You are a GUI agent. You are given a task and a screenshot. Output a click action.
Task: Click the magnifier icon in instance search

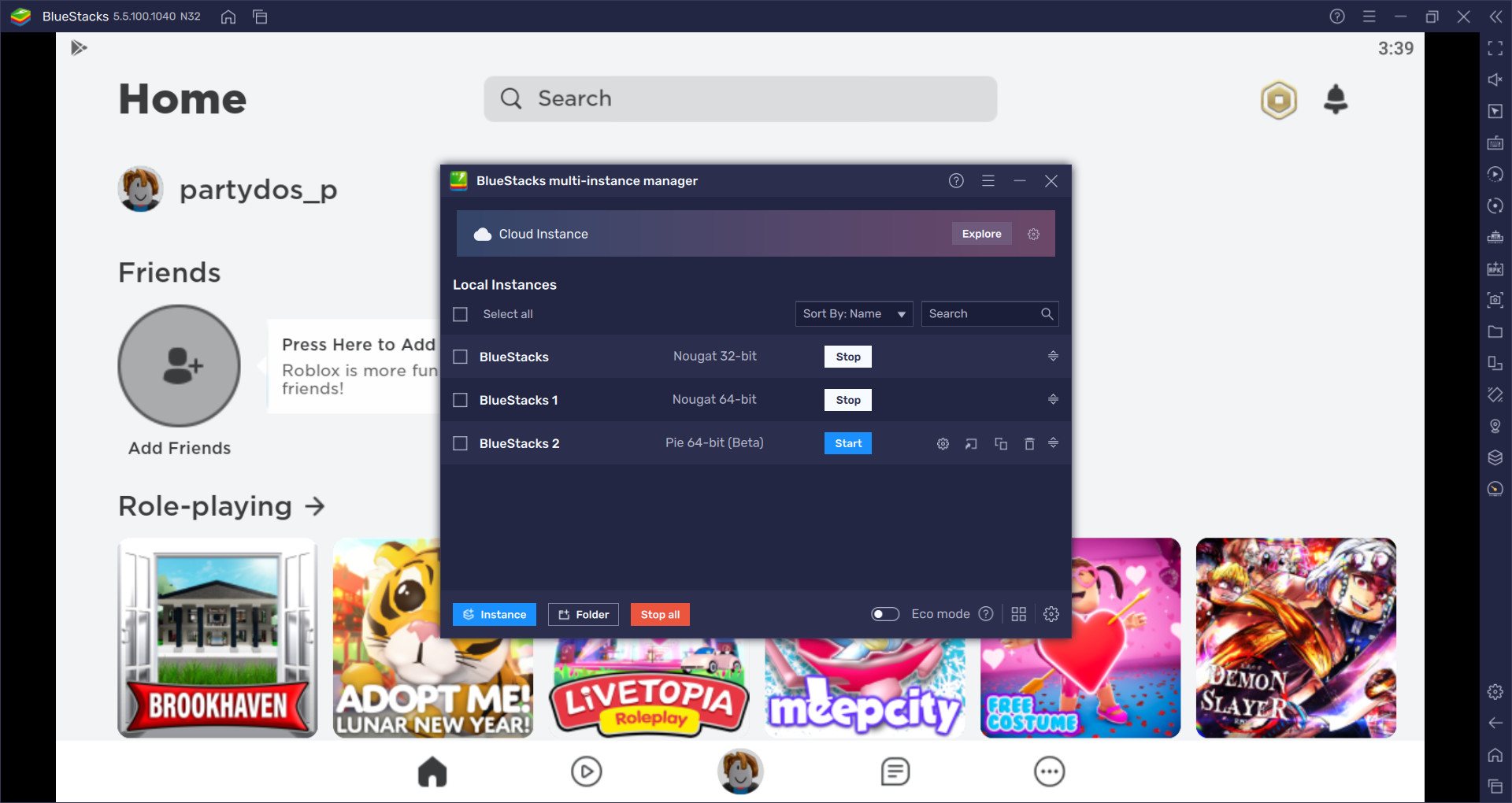pyautogui.click(x=1047, y=313)
